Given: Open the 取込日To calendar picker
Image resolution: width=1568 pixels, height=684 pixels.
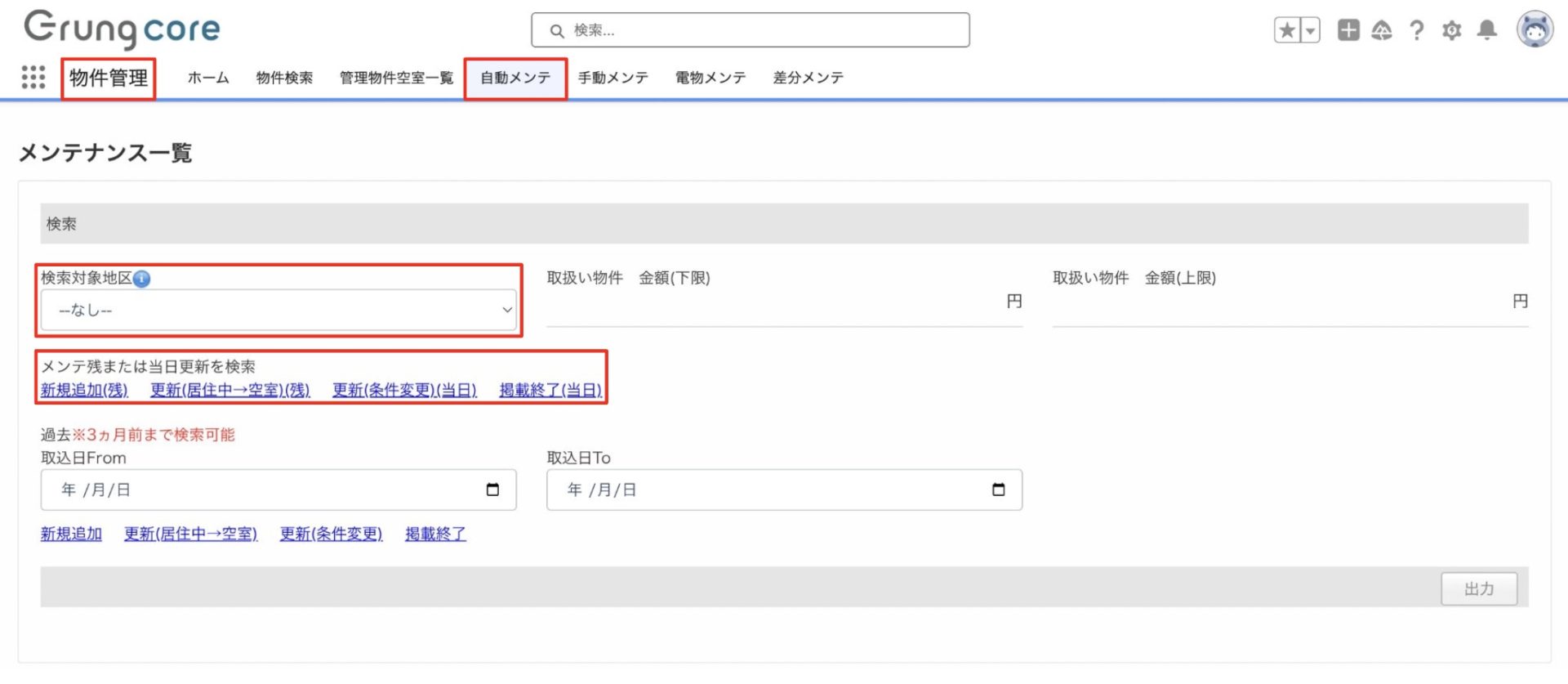Looking at the screenshot, I should 998,490.
